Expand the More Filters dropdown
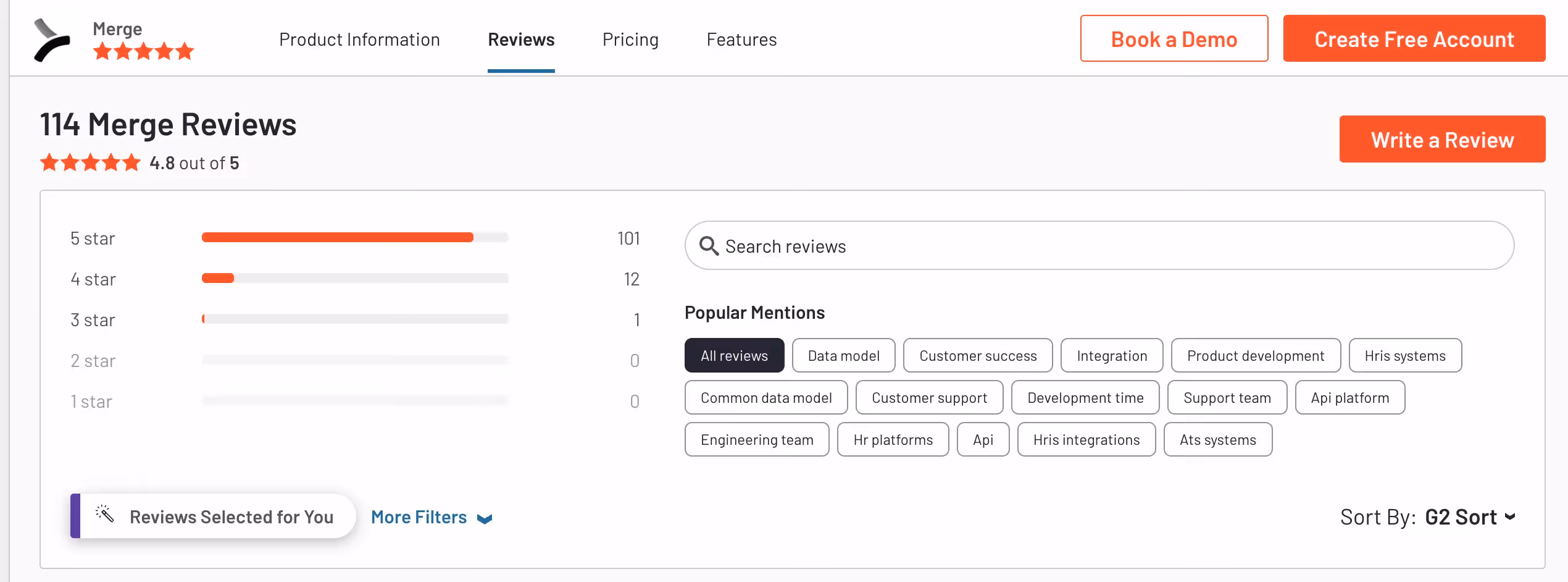The height and width of the screenshot is (582, 1568). pos(432,517)
